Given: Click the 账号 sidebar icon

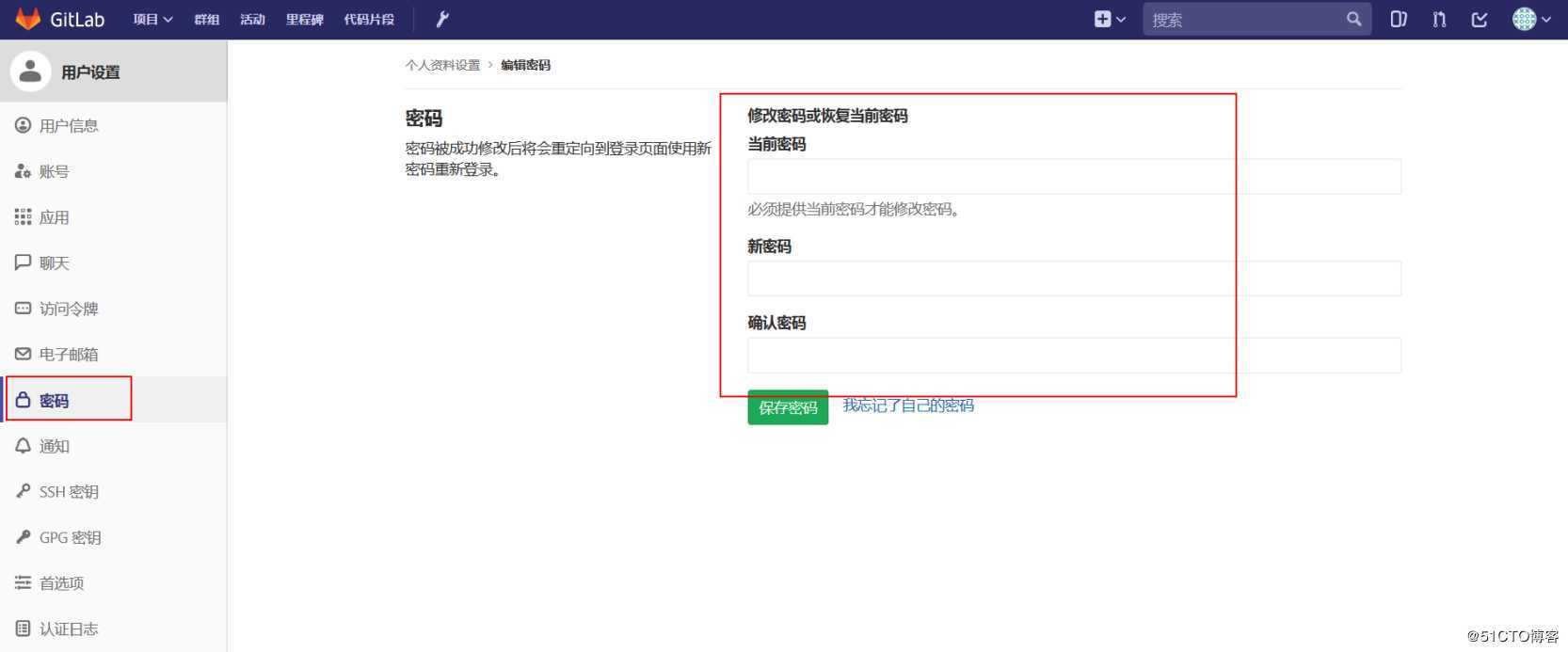Looking at the screenshot, I should pos(23,171).
